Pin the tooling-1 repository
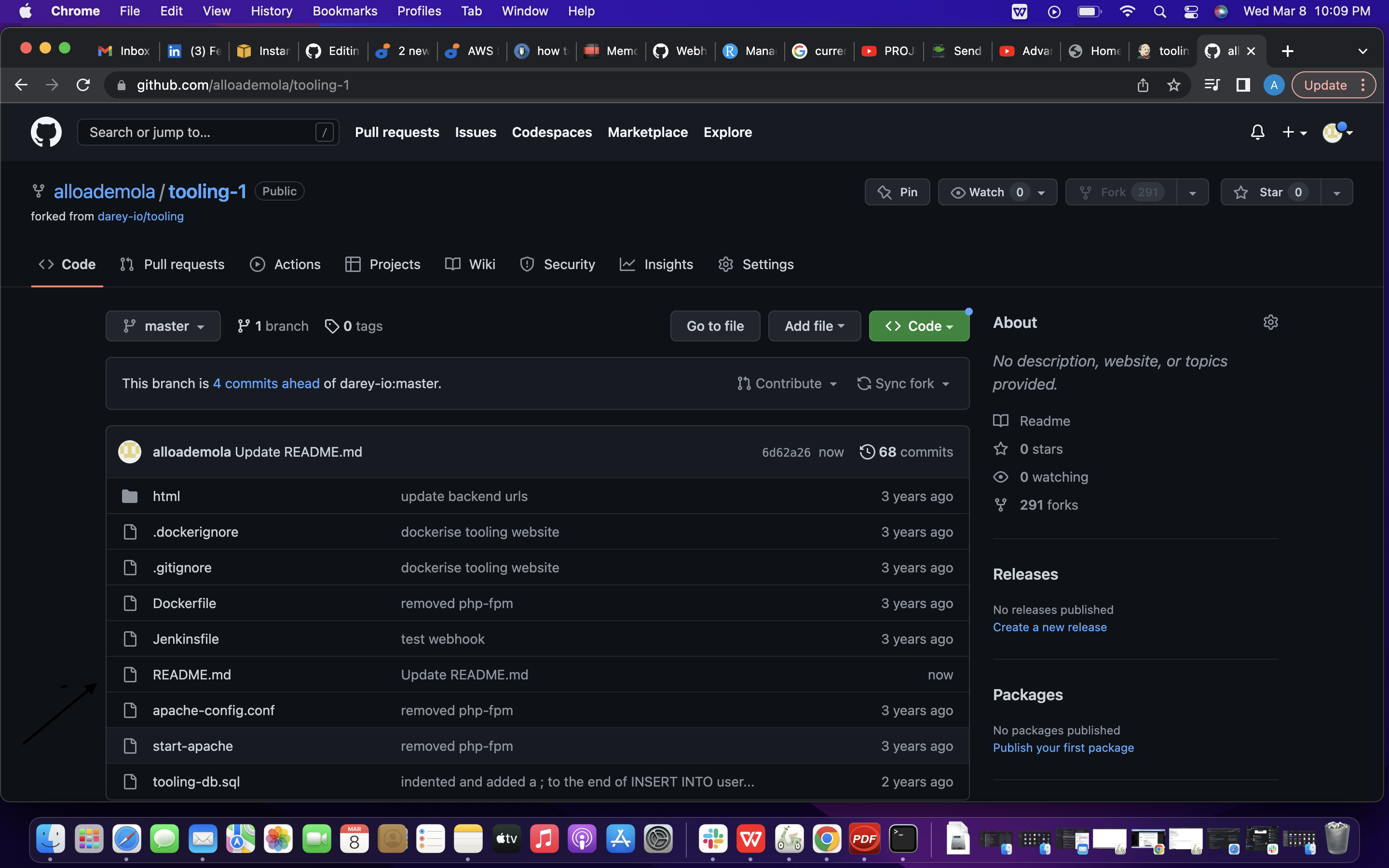1389x868 pixels. pos(897,192)
